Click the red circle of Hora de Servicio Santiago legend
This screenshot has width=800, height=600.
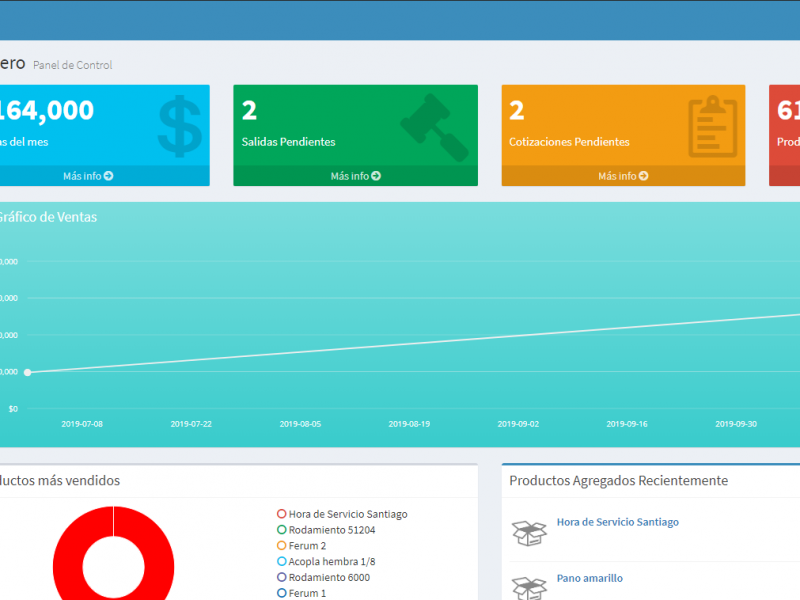coord(282,514)
